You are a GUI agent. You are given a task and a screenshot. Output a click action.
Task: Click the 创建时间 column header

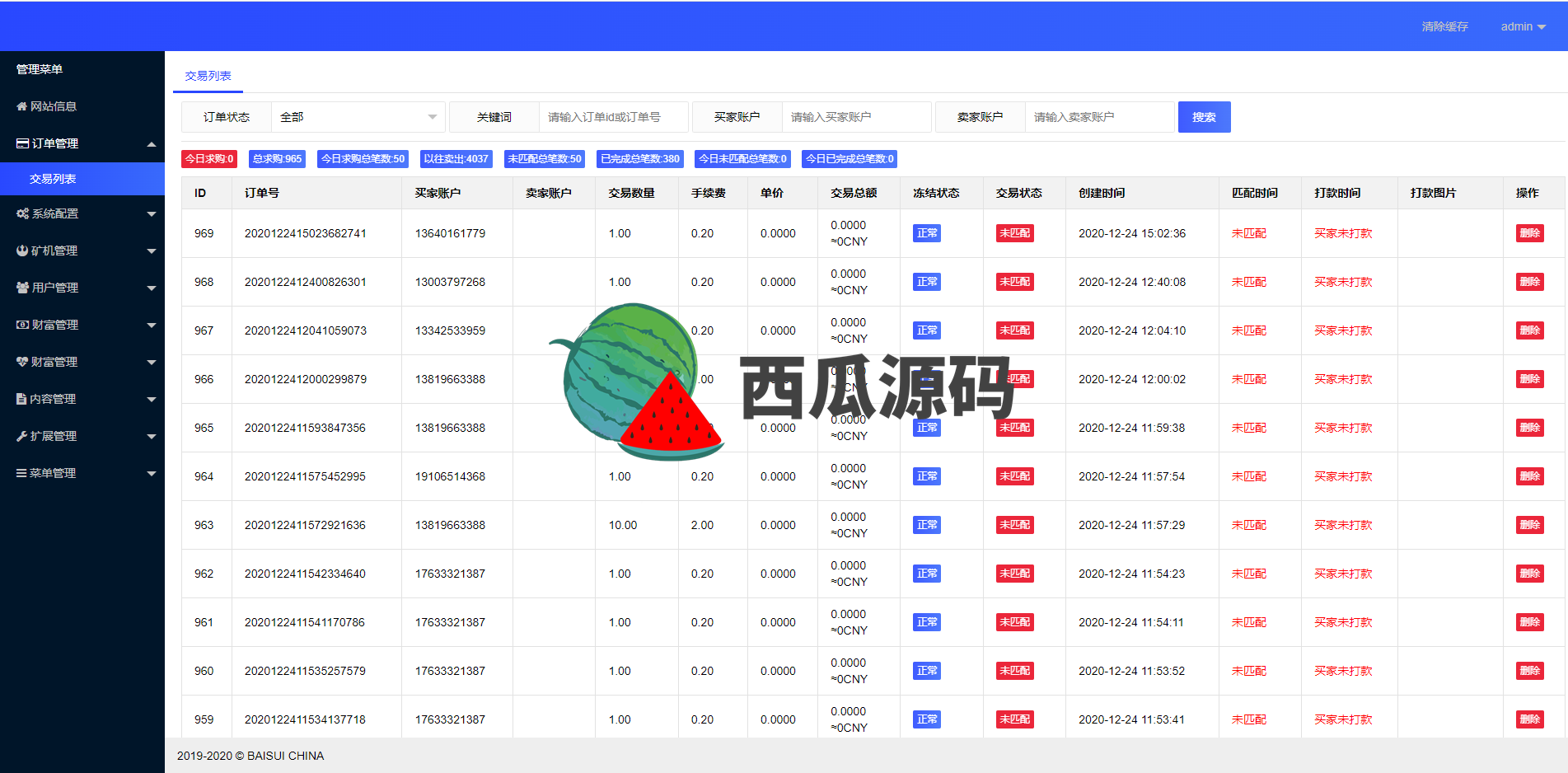click(x=1102, y=193)
